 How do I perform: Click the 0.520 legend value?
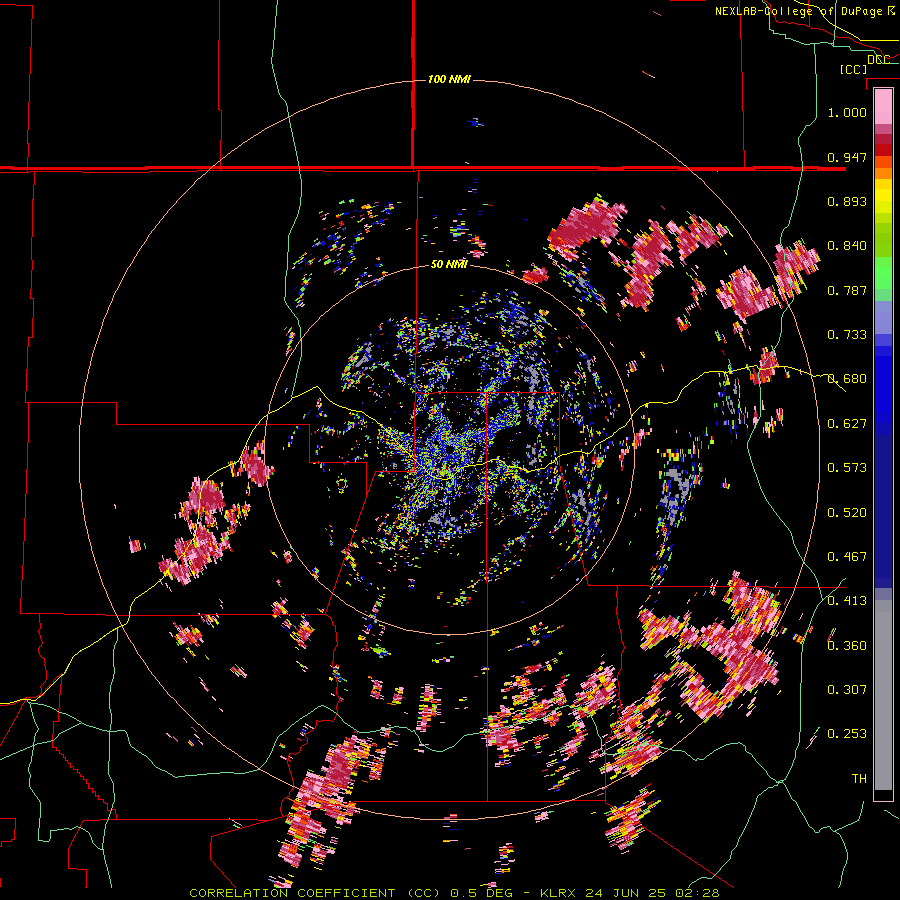click(847, 513)
